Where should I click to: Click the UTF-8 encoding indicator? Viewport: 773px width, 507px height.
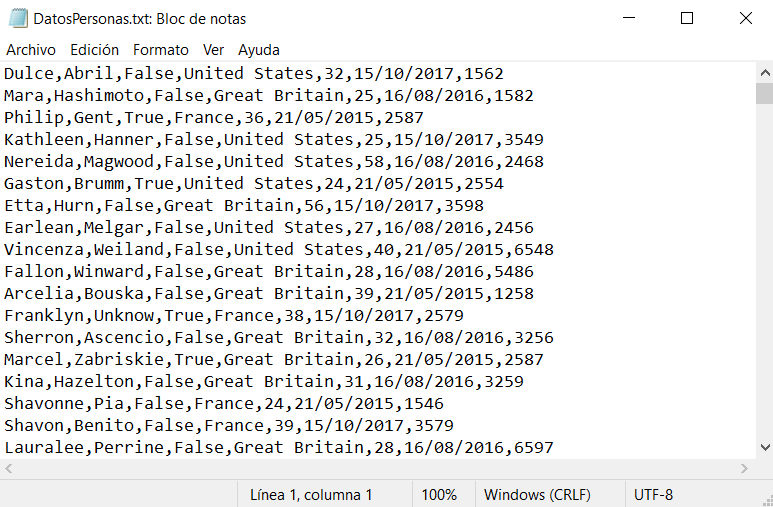(x=653, y=494)
